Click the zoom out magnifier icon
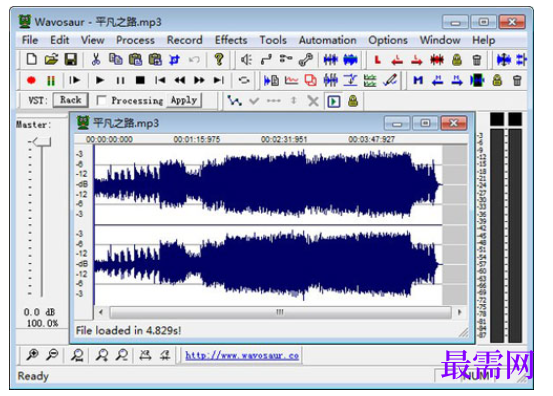Screen dimensions: 553x396 (52, 355)
